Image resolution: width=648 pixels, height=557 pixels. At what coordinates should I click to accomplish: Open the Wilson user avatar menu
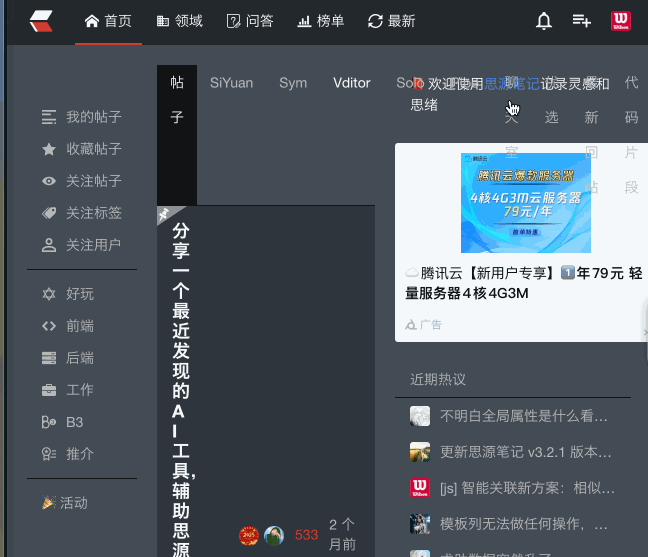tap(621, 21)
